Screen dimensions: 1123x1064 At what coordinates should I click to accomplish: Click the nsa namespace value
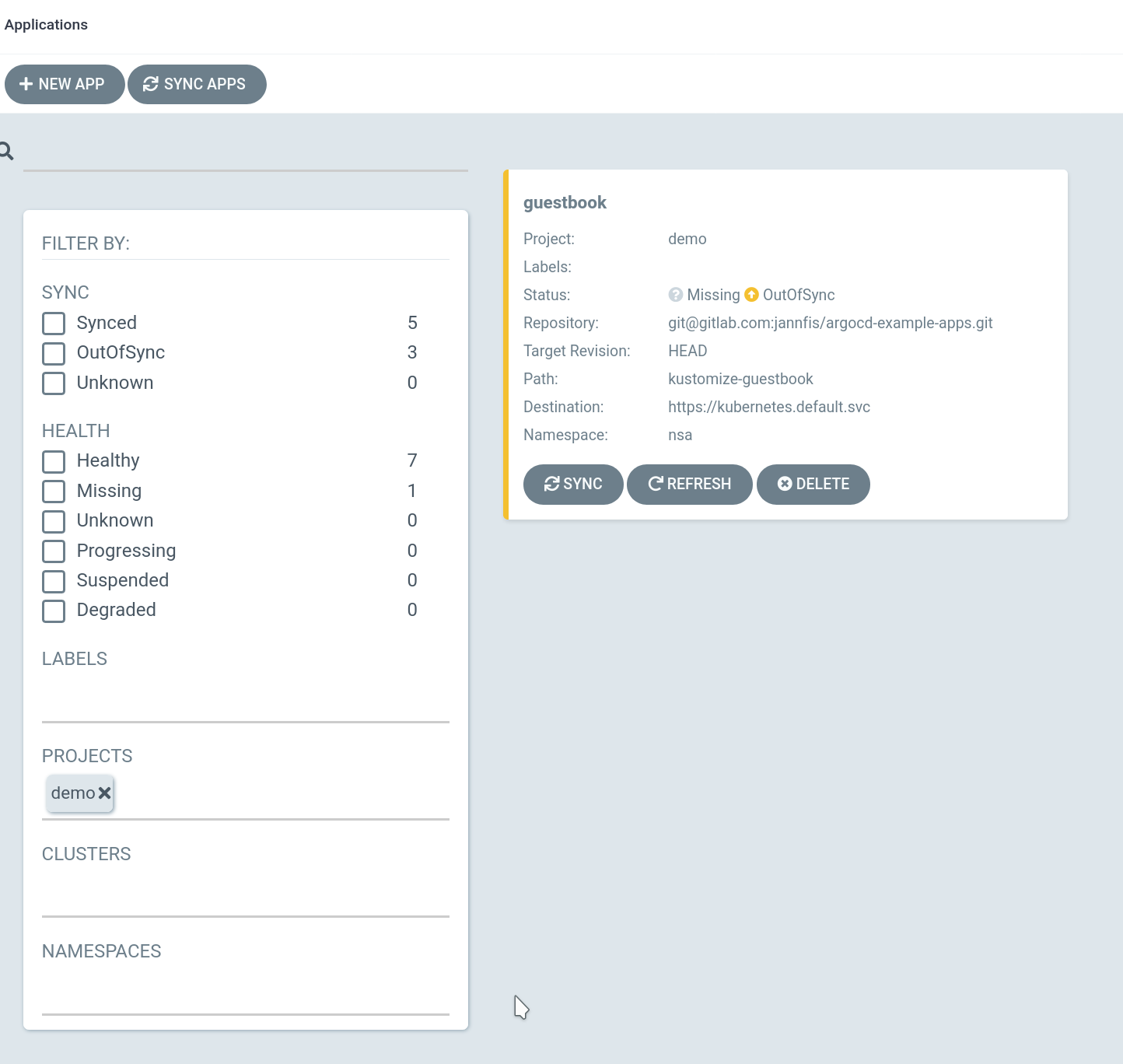[680, 435]
